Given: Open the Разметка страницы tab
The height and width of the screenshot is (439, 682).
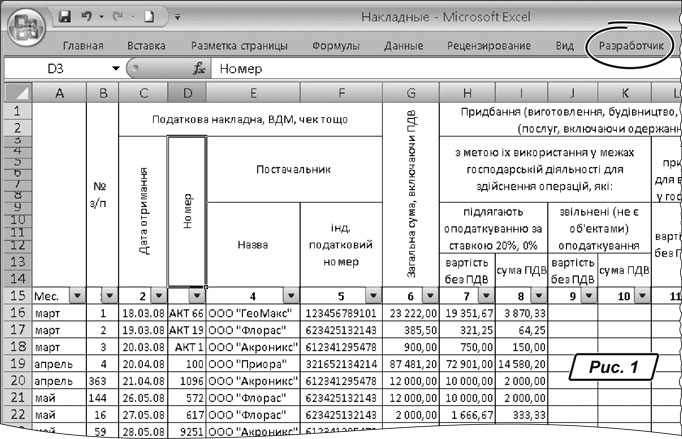Looking at the screenshot, I should click(239, 45).
